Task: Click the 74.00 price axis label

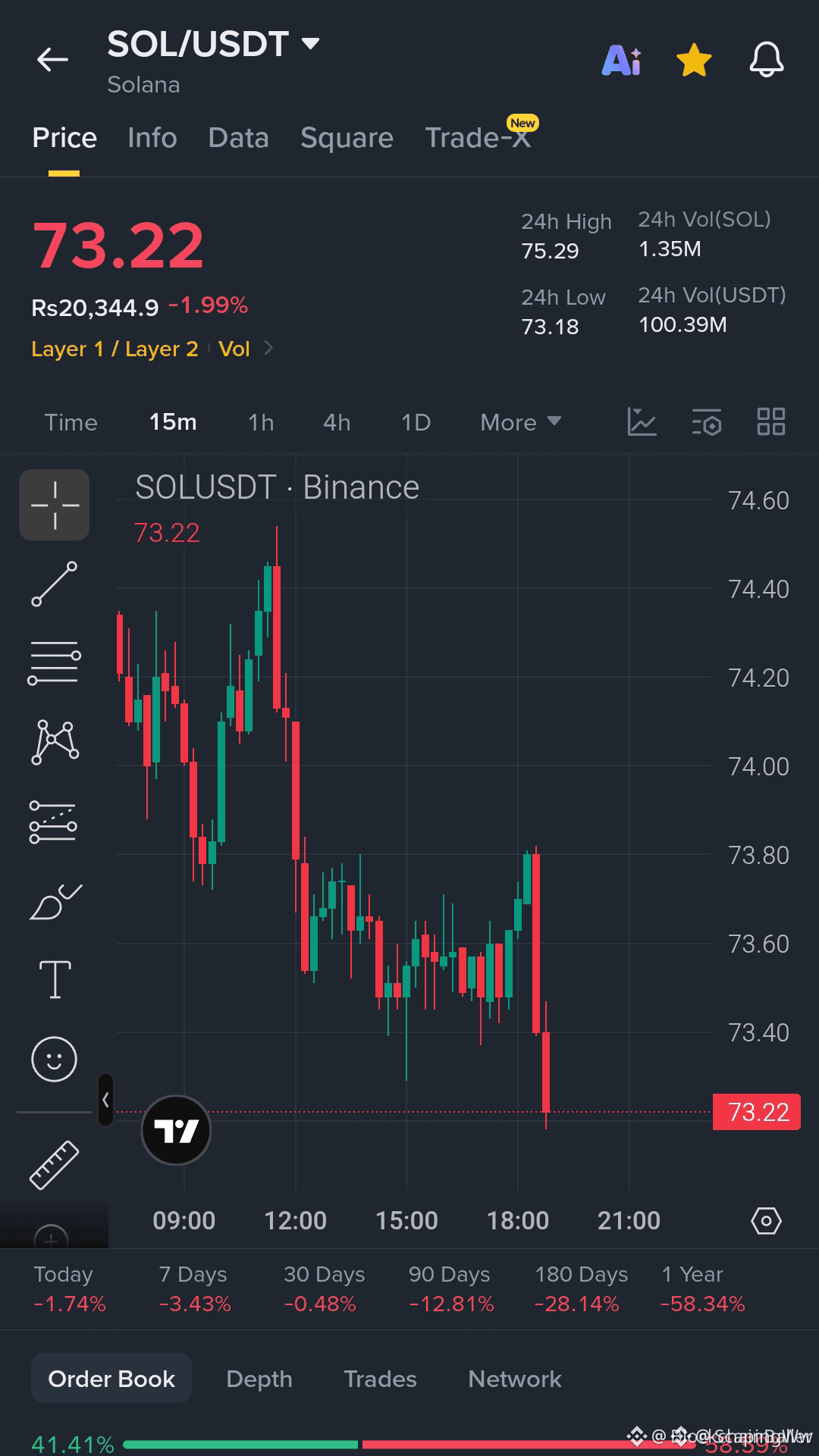Action: point(758,766)
